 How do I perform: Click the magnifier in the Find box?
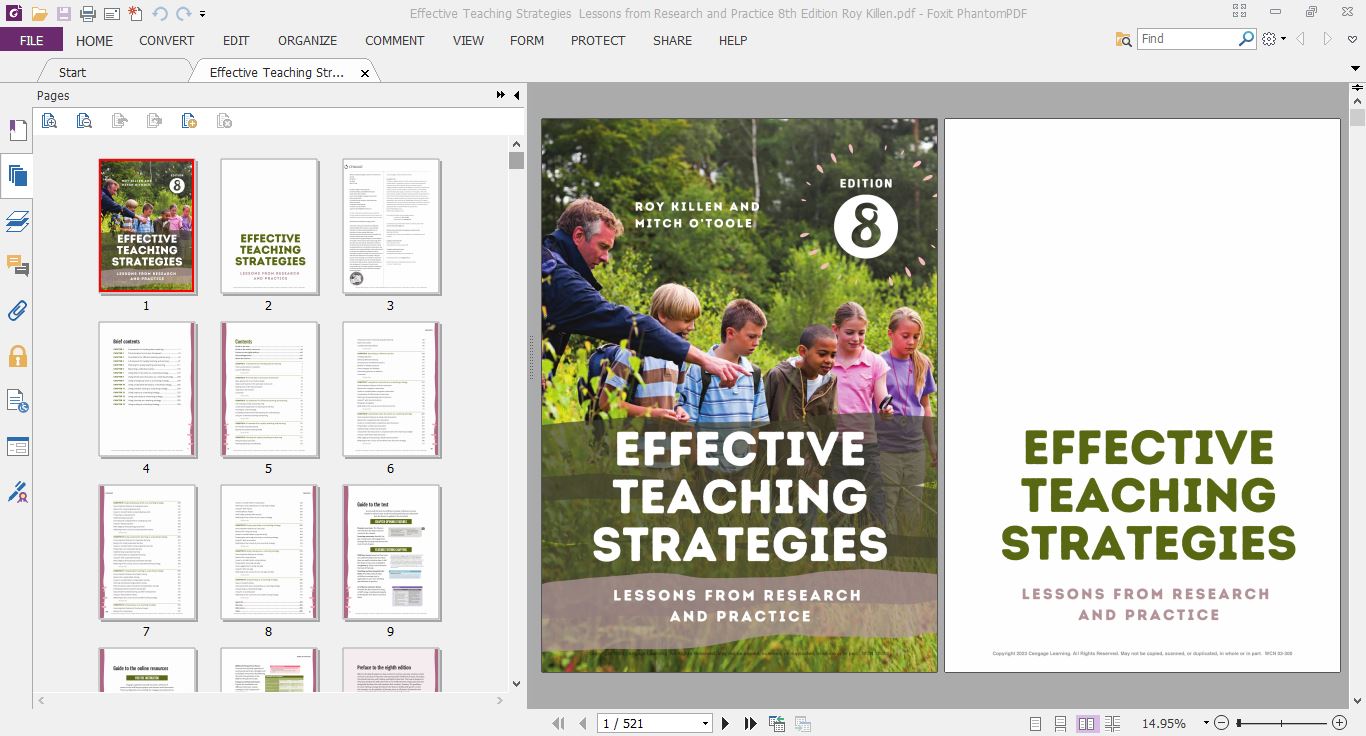(x=1246, y=39)
